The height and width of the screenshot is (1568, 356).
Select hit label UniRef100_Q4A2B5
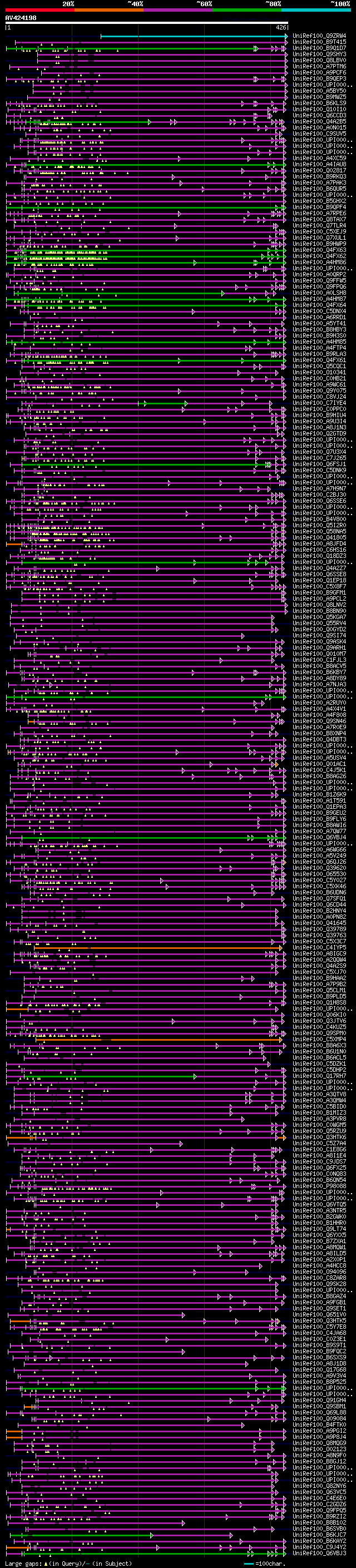[319, 122]
